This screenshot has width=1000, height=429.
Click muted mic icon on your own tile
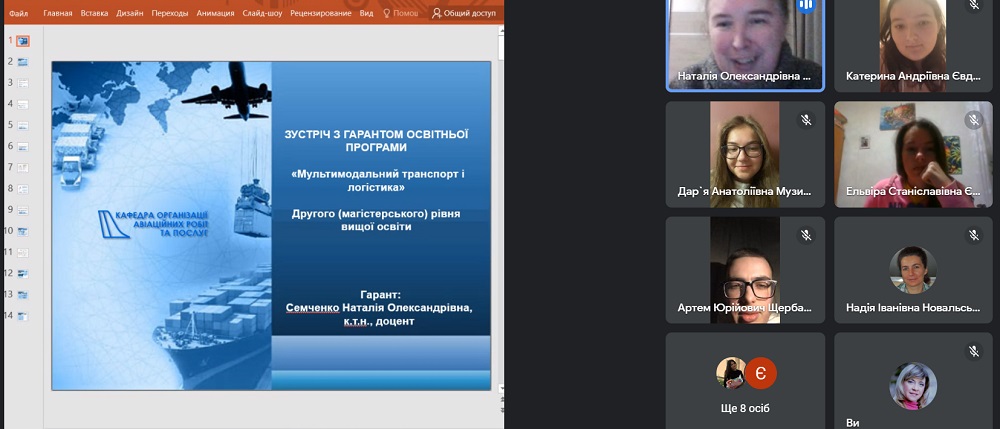pyautogui.click(x=973, y=352)
